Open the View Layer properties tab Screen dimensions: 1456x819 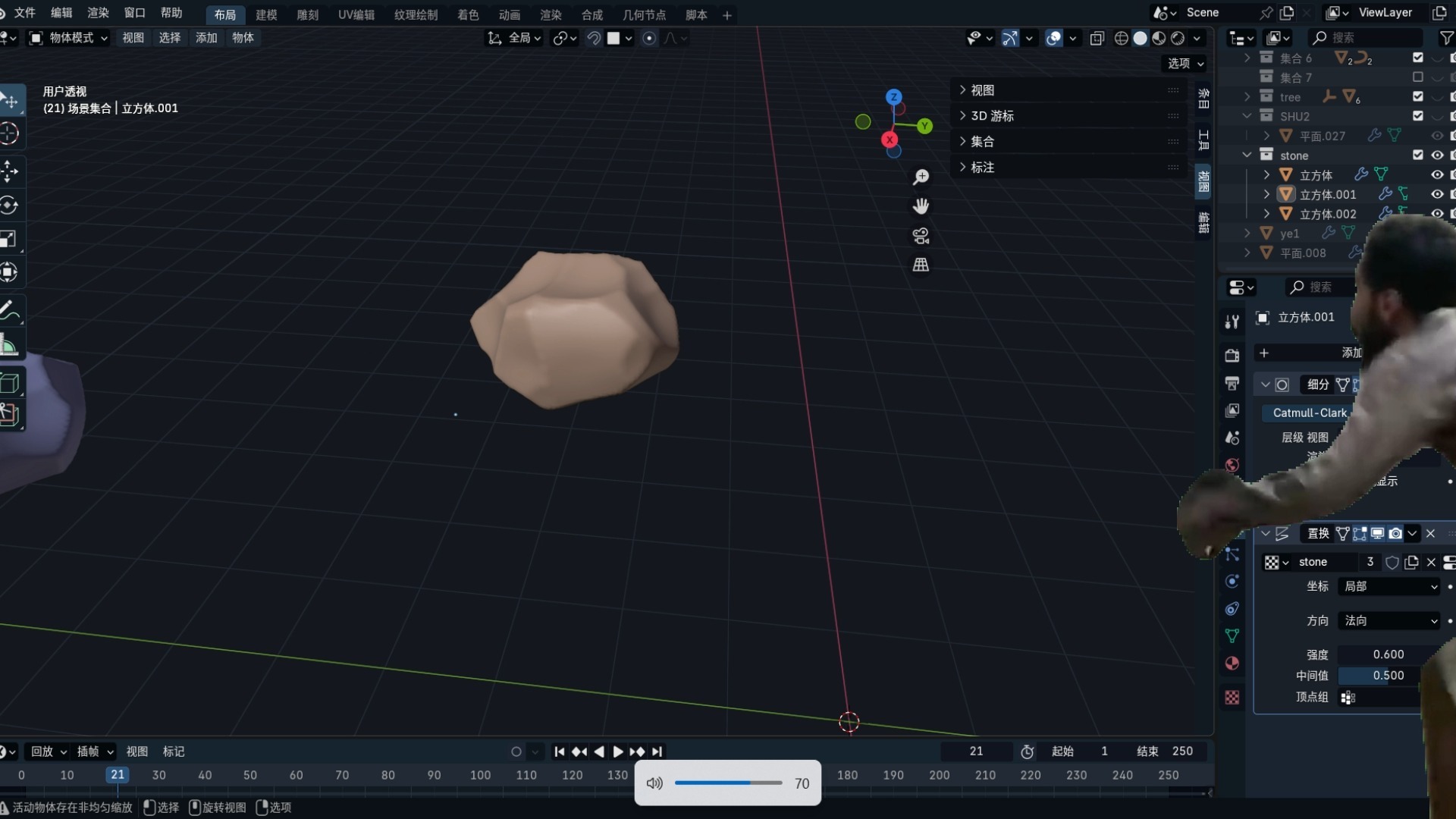click(1232, 410)
